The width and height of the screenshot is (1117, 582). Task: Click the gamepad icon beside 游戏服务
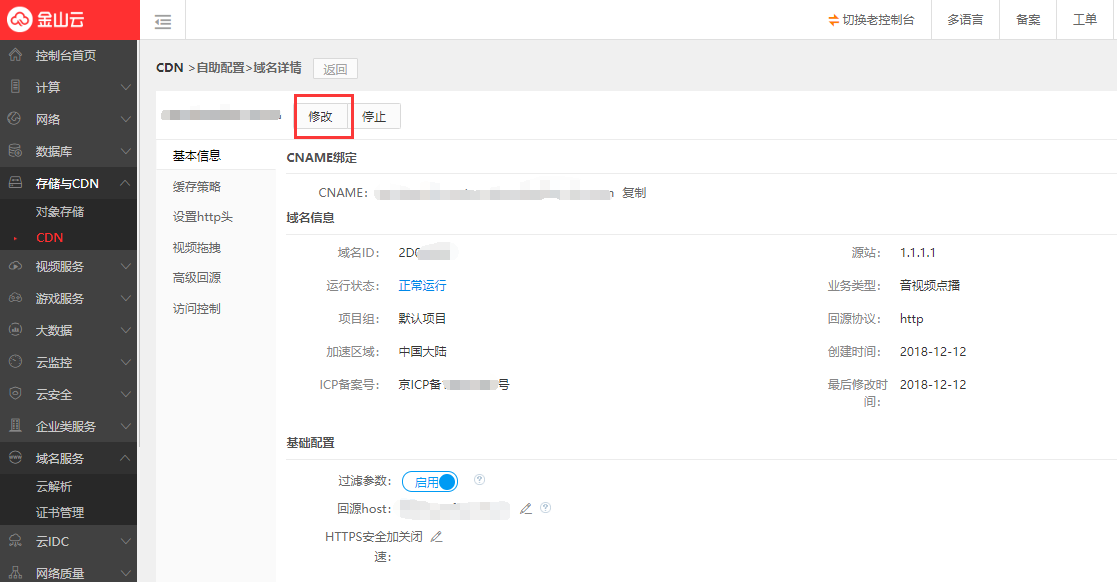tap(15, 298)
